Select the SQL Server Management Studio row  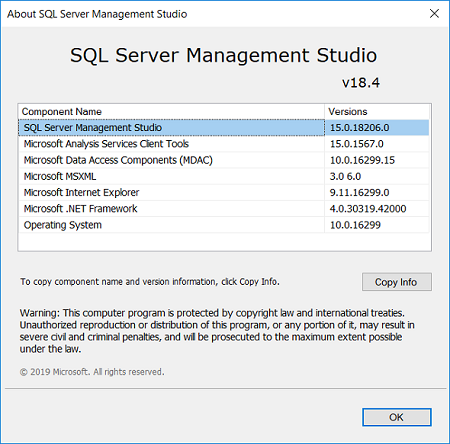pos(224,128)
